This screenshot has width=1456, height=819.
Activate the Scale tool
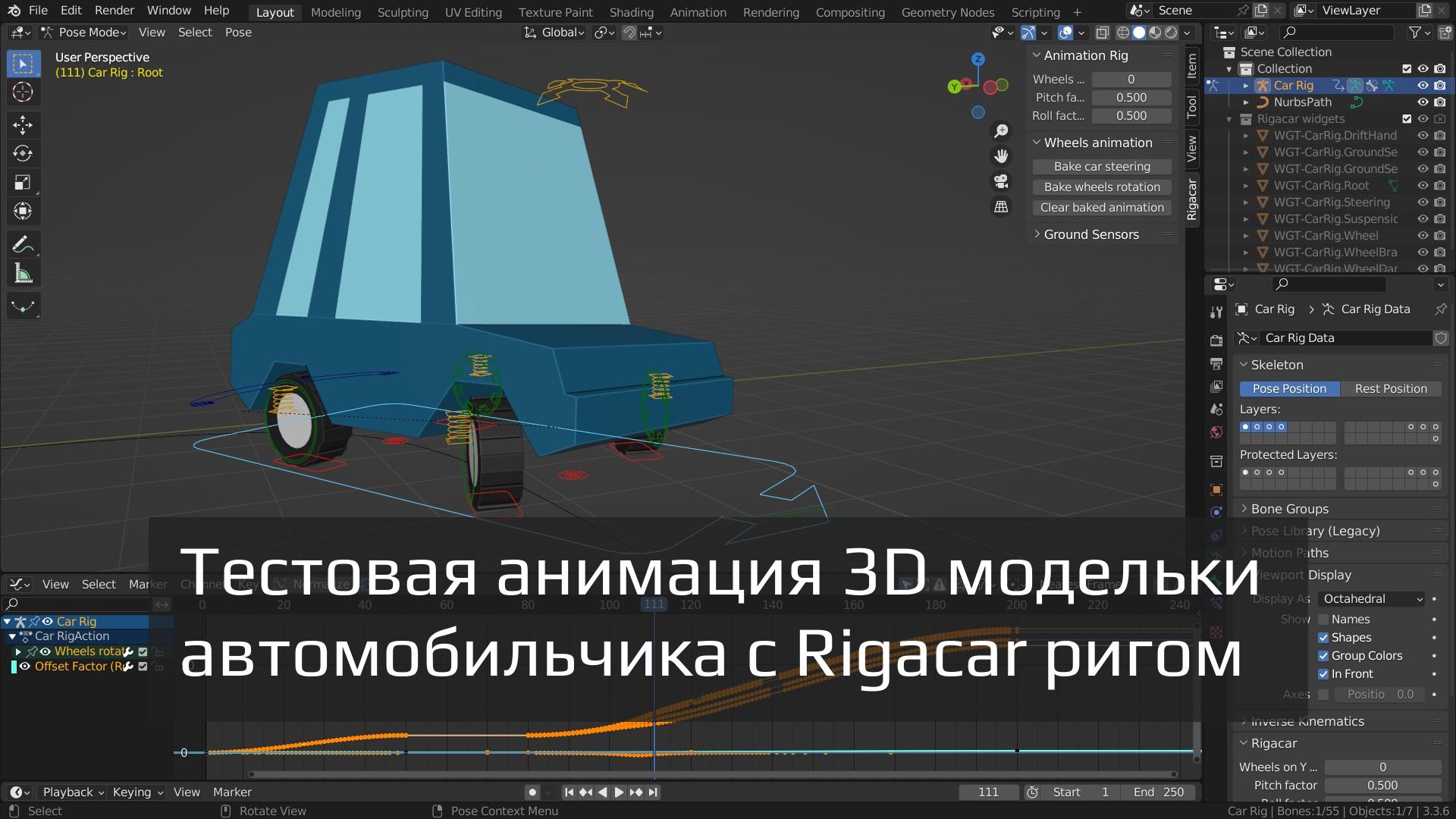coord(24,182)
